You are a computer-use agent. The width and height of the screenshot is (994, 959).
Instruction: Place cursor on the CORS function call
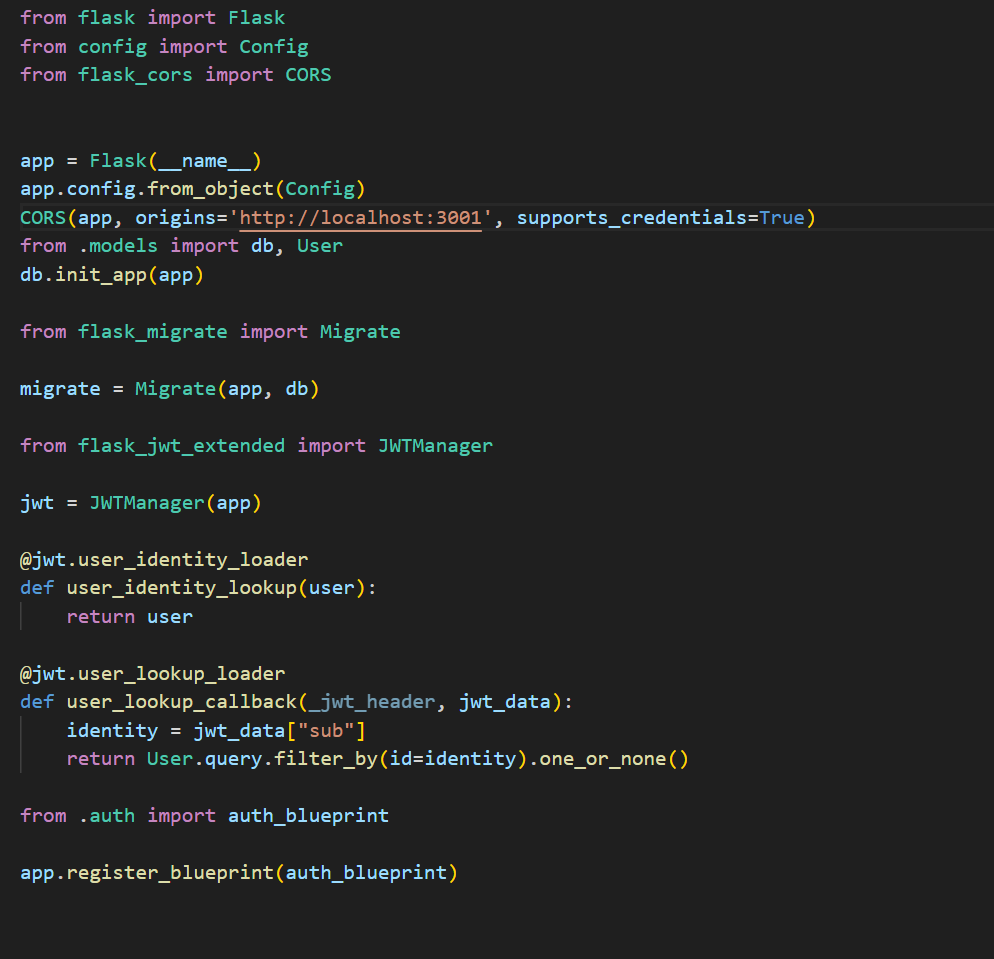point(43,218)
